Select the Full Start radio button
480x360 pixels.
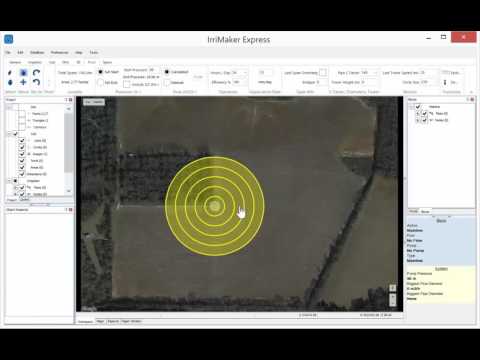(100, 72)
